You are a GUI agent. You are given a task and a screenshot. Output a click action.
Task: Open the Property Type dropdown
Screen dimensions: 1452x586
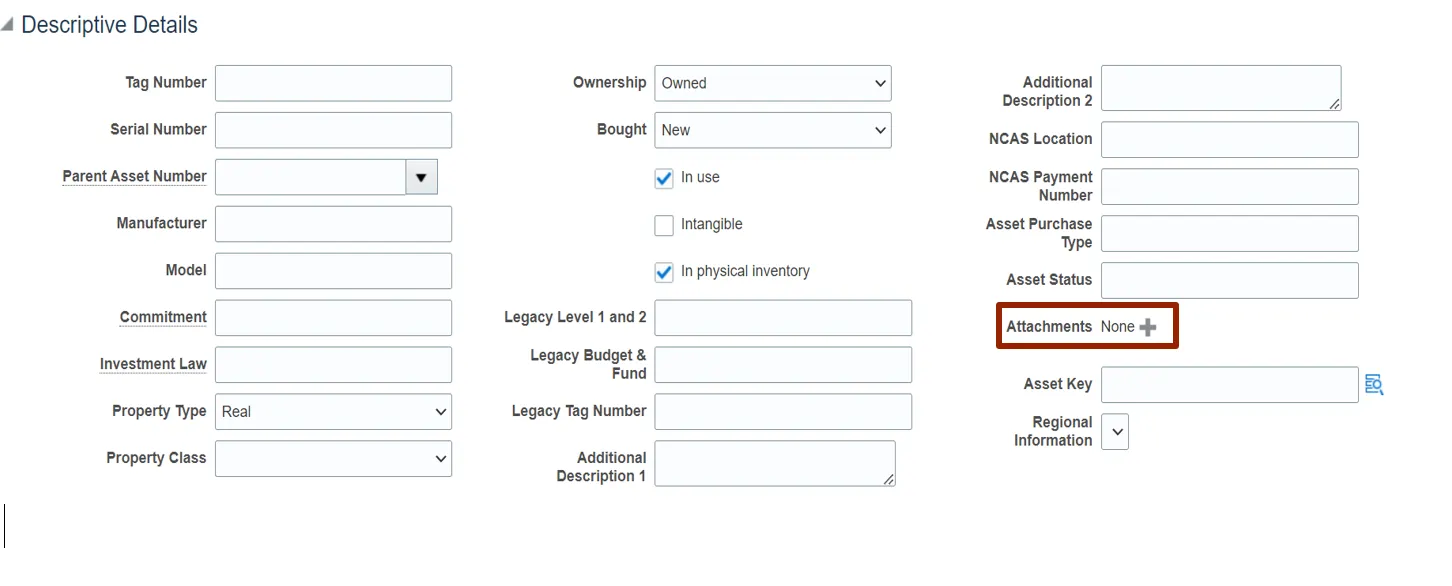pyautogui.click(x=333, y=412)
